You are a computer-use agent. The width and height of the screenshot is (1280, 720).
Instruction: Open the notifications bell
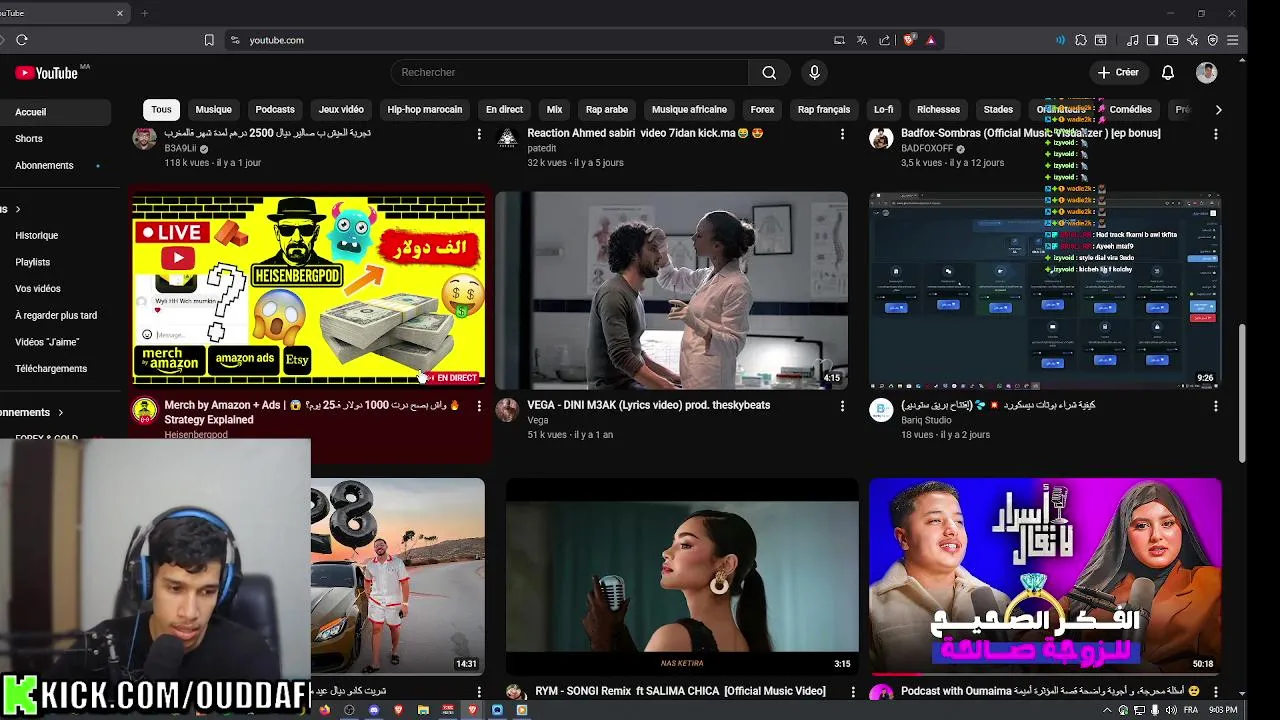[1168, 72]
